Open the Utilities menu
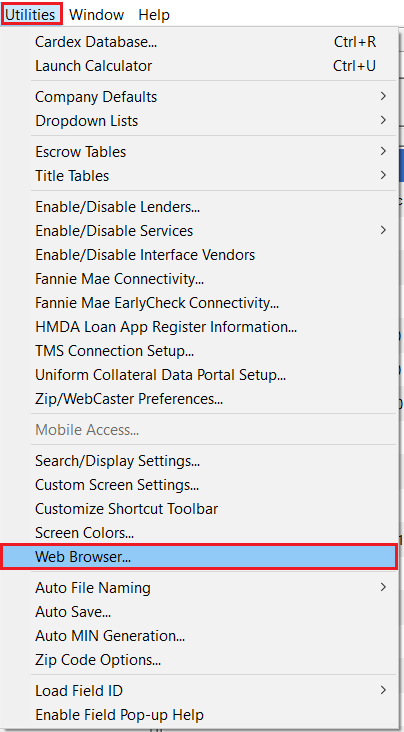Image resolution: width=404 pixels, height=732 pixels. point(31,14)
